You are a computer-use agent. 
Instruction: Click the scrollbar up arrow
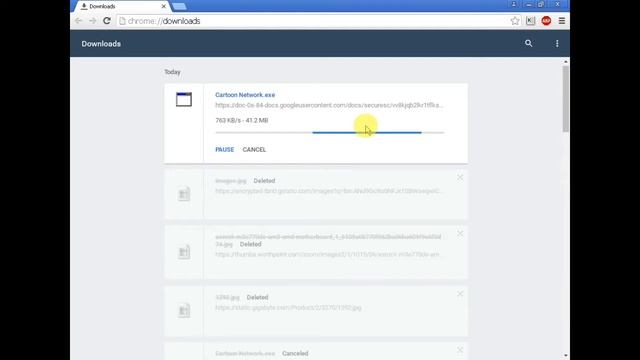pyautogui.click(x=565, y=62)
